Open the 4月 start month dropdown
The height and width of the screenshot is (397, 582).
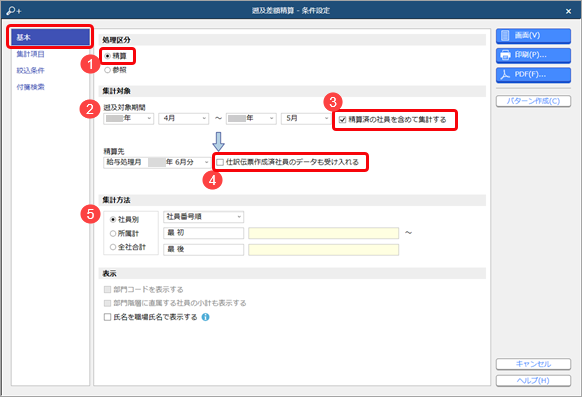pos(184,118)
